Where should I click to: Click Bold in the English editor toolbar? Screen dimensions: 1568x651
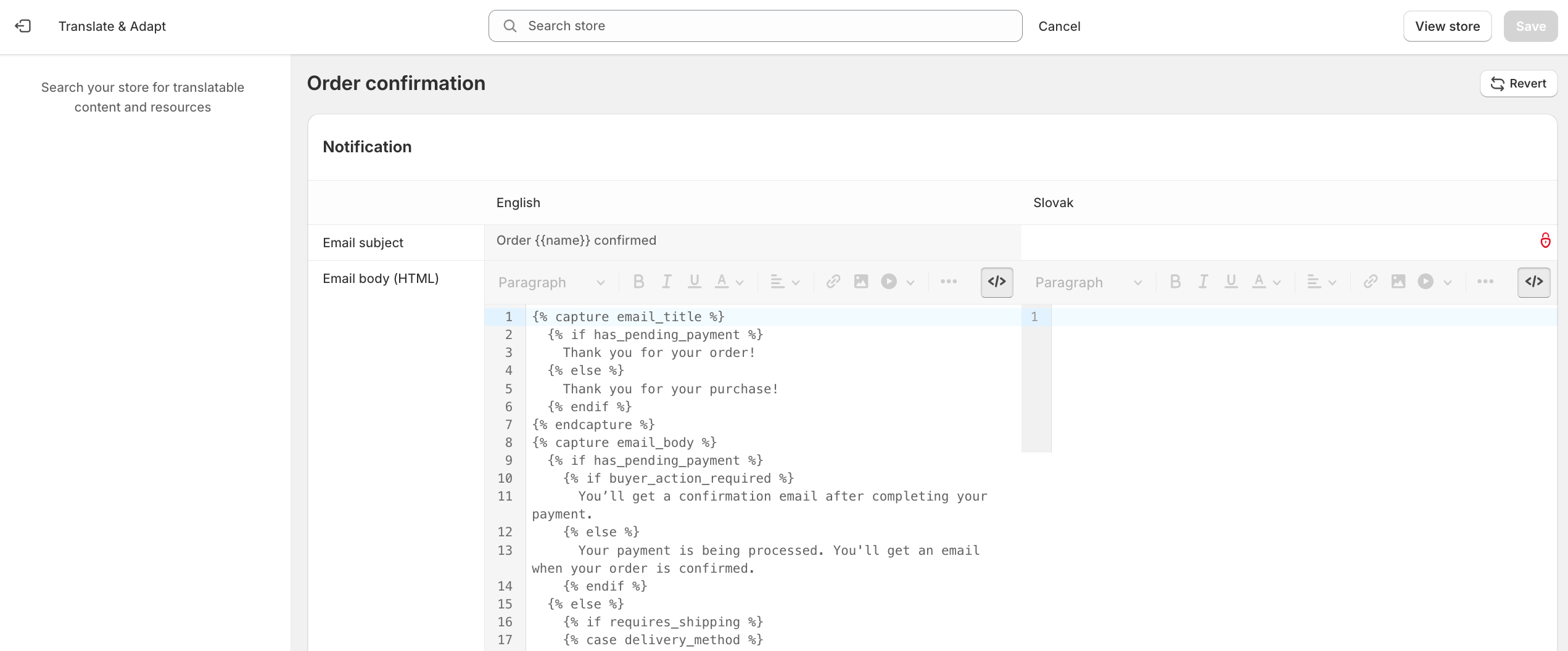[638, 282]
